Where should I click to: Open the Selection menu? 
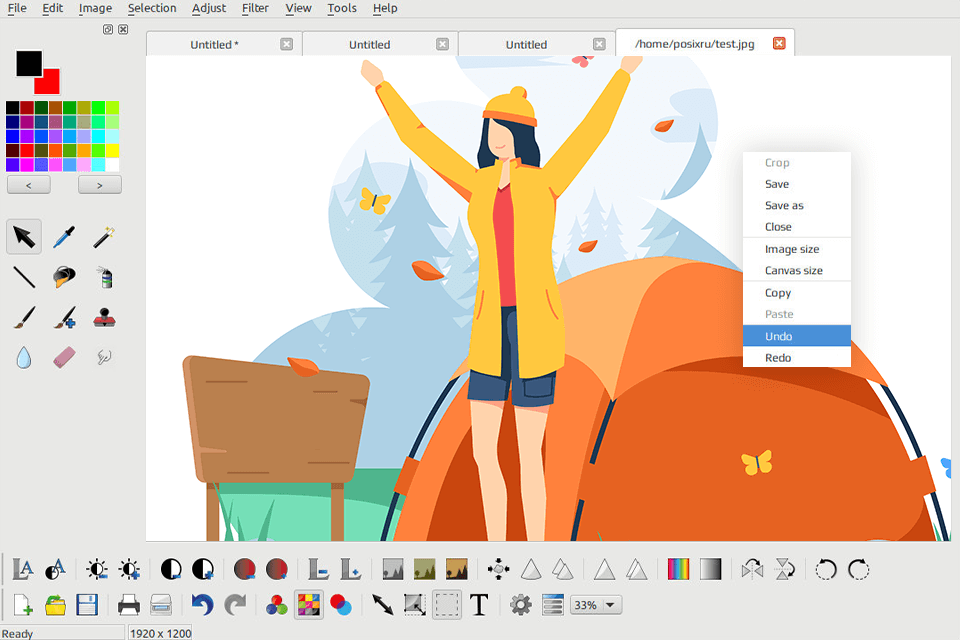coord(152,8)
